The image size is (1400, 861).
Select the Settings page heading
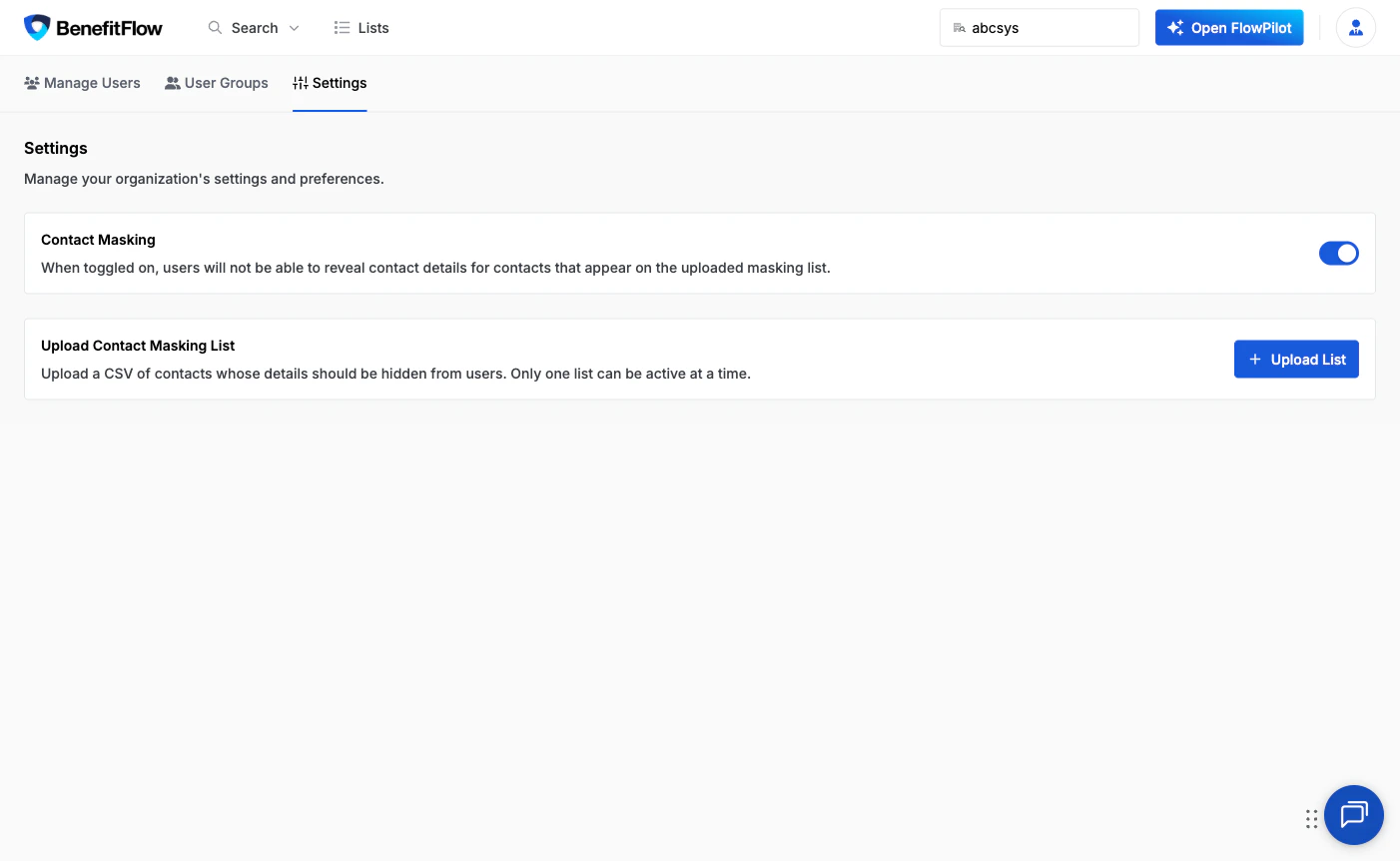[55, 148]
